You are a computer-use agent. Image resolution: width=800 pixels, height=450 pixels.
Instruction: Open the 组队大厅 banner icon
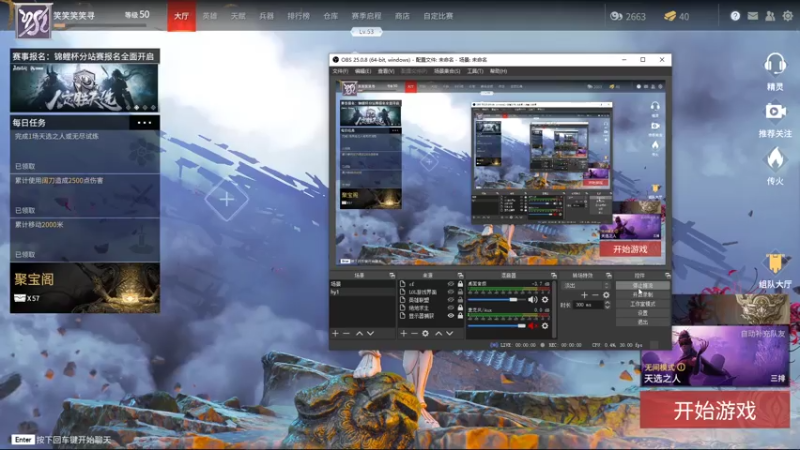click(775, 262)
